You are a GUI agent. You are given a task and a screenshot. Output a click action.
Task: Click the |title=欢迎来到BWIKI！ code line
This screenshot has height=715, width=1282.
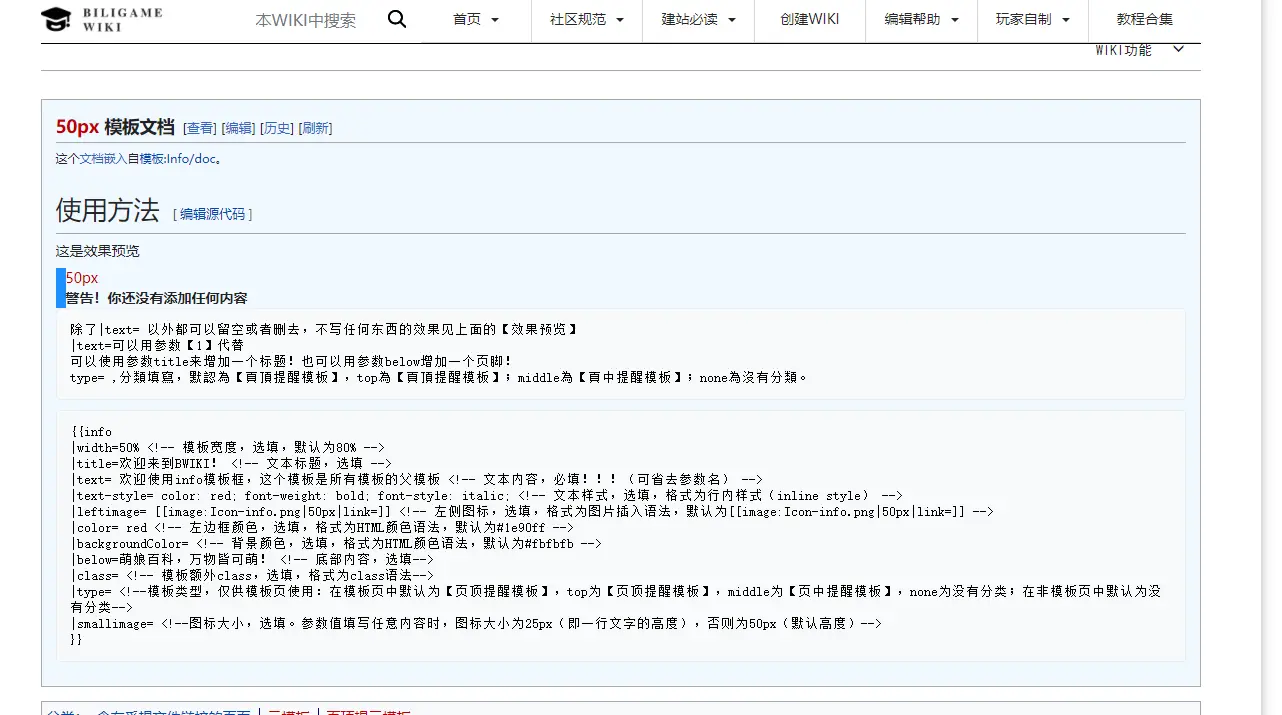pyautogui.click(x=231, y=464)
